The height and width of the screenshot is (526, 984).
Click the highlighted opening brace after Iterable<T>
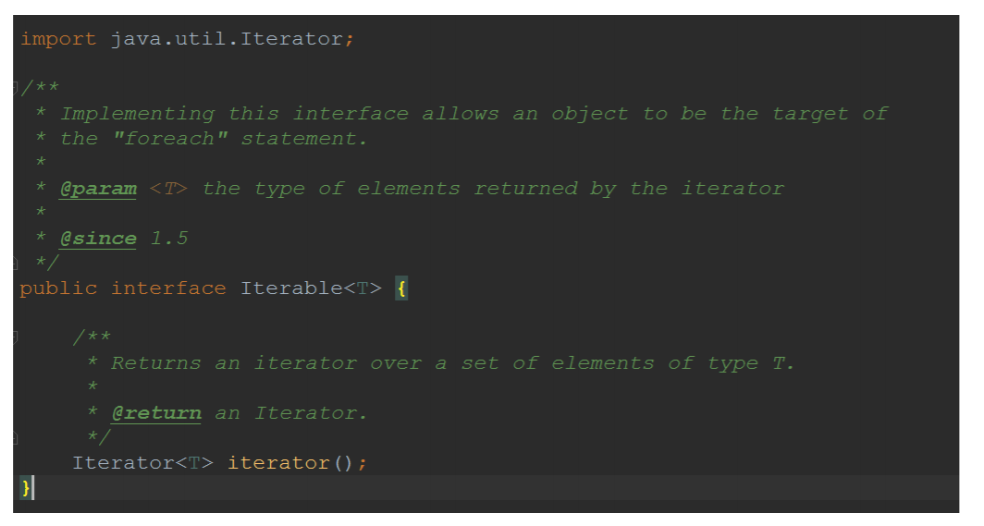click(x=401, y=289)
